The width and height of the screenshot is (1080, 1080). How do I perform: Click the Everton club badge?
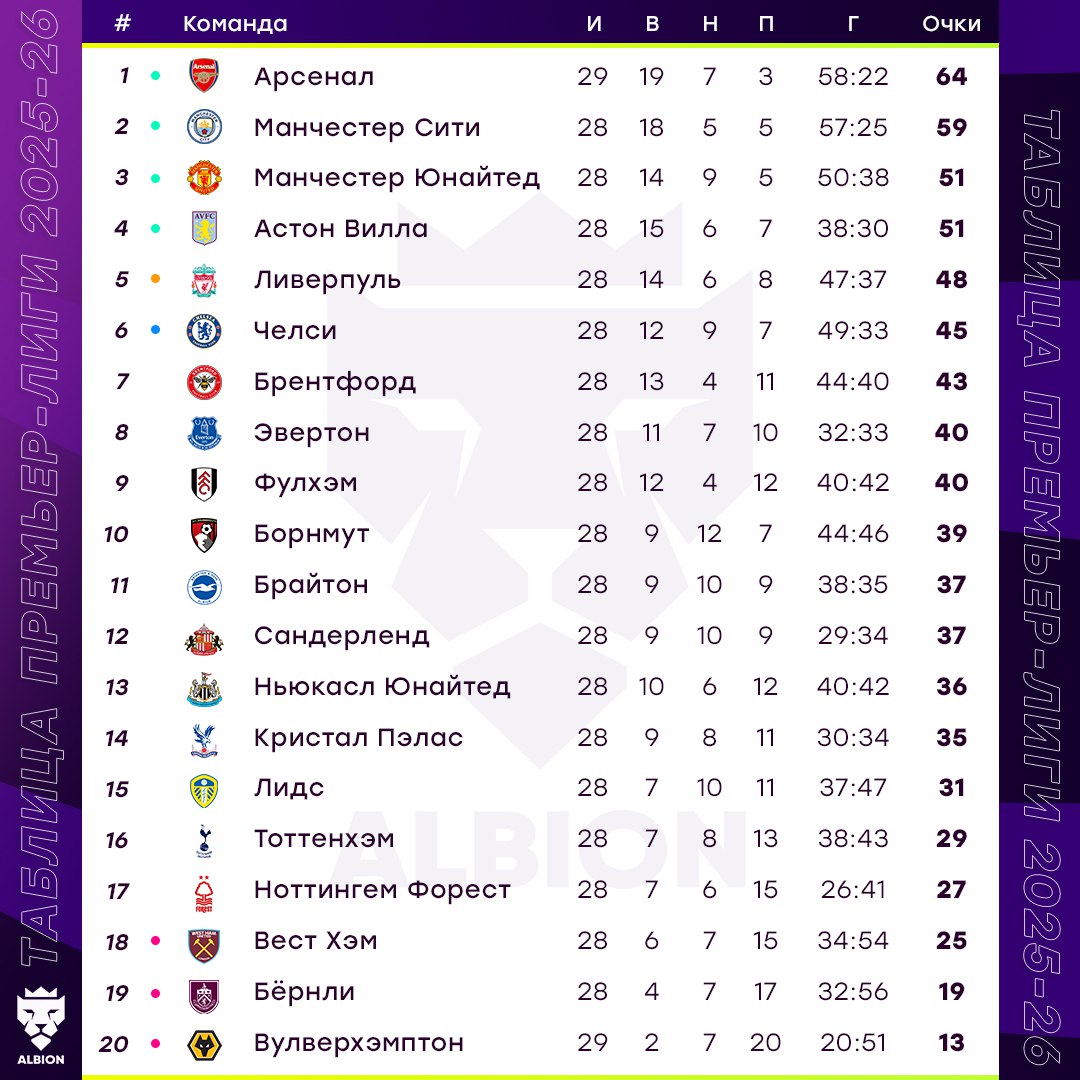coord(204,433)
